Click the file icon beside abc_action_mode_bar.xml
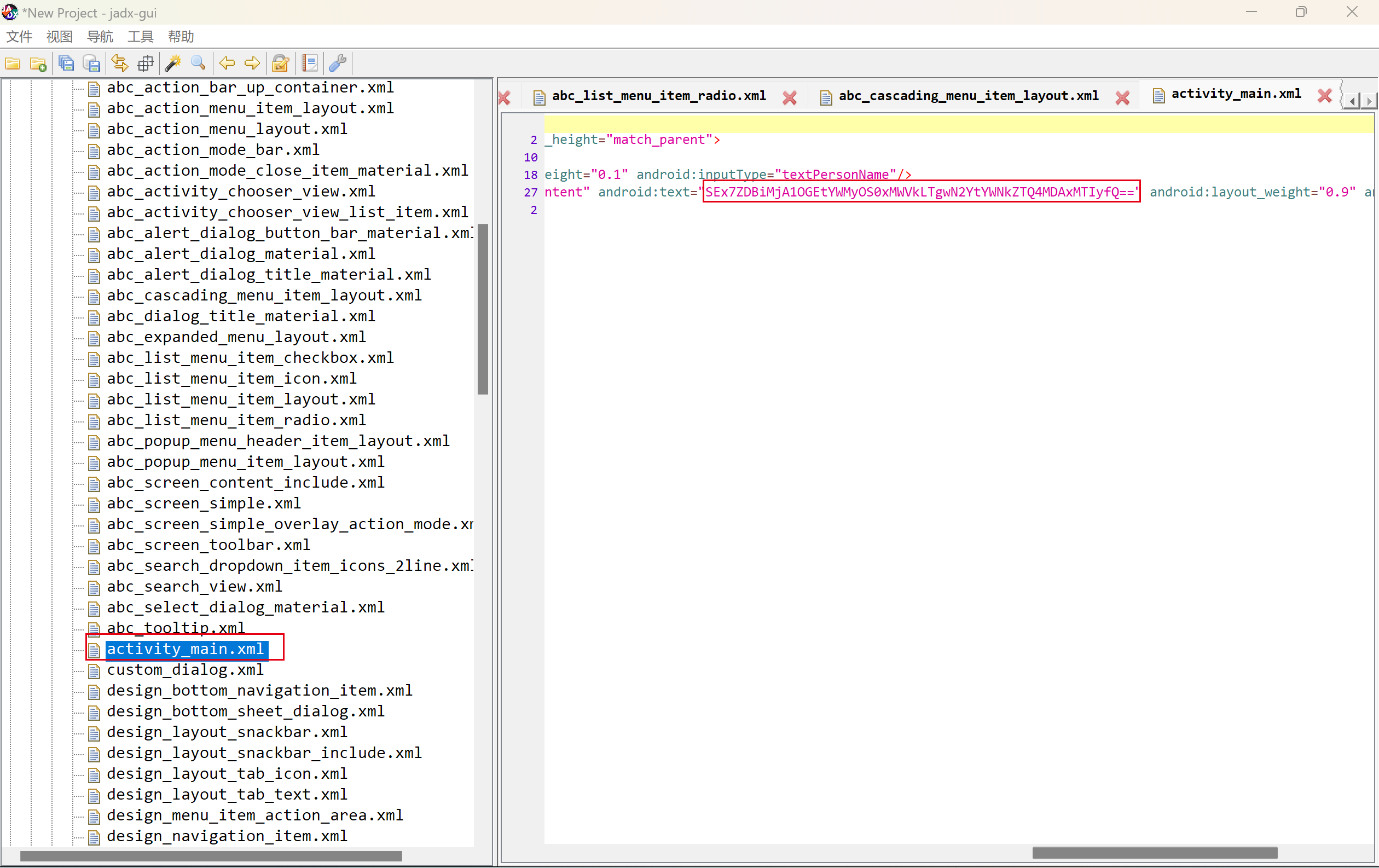Viewport: 1379px width, 868px height. click(x=95, y=151)
